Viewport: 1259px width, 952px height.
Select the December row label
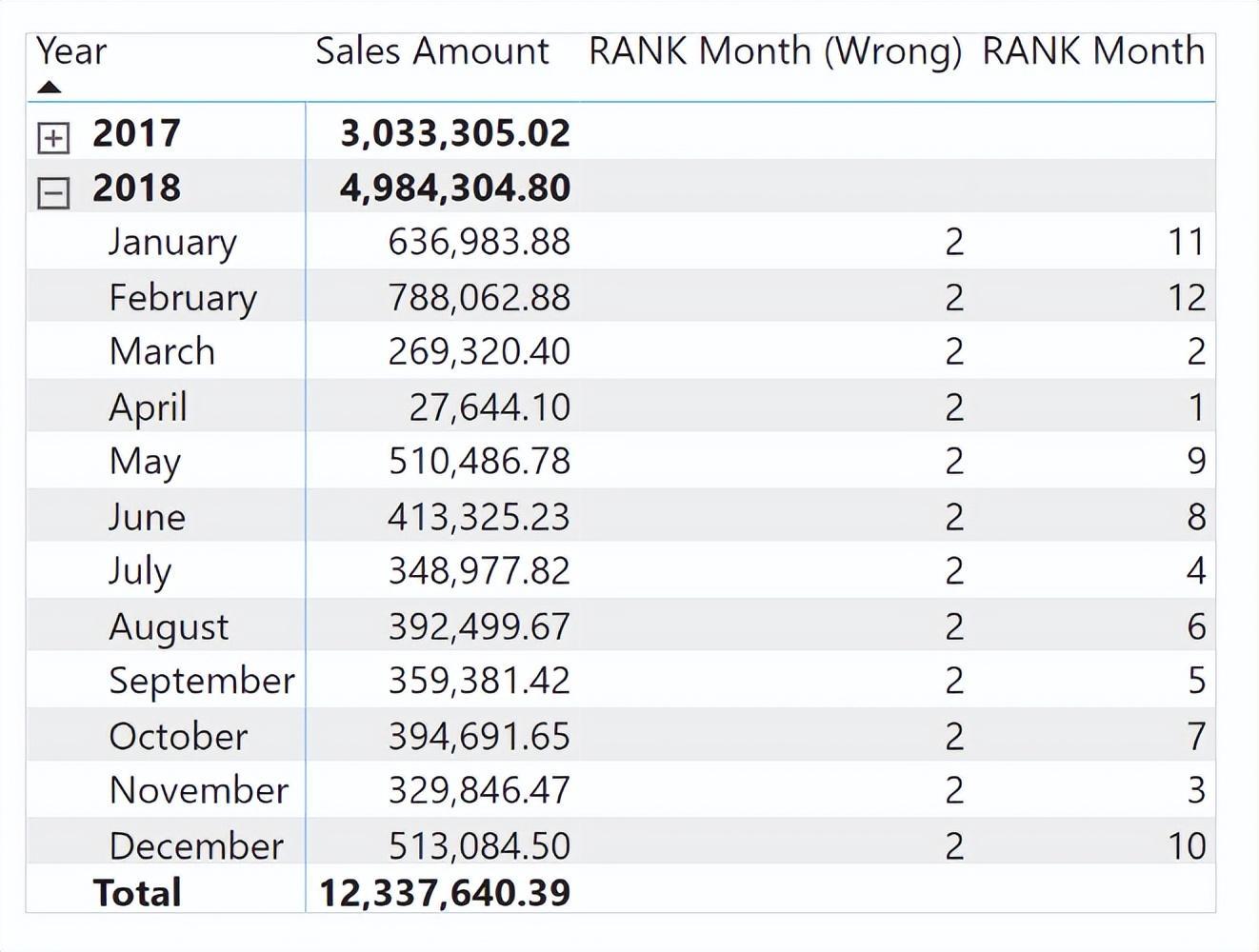tap(196, 845)
